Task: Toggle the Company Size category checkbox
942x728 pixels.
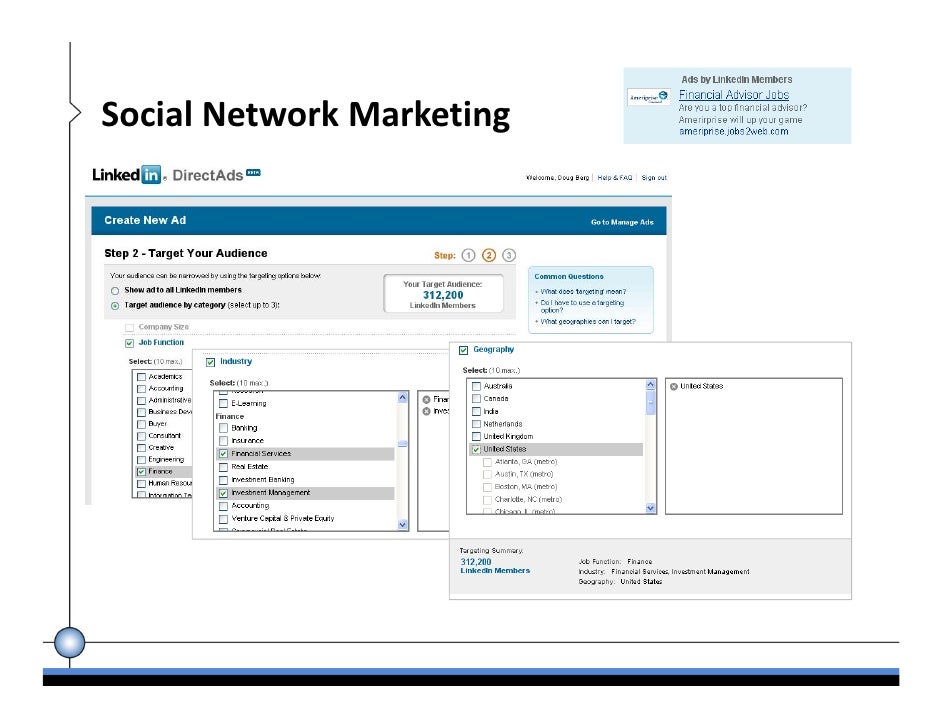Action: pos(129,327)
